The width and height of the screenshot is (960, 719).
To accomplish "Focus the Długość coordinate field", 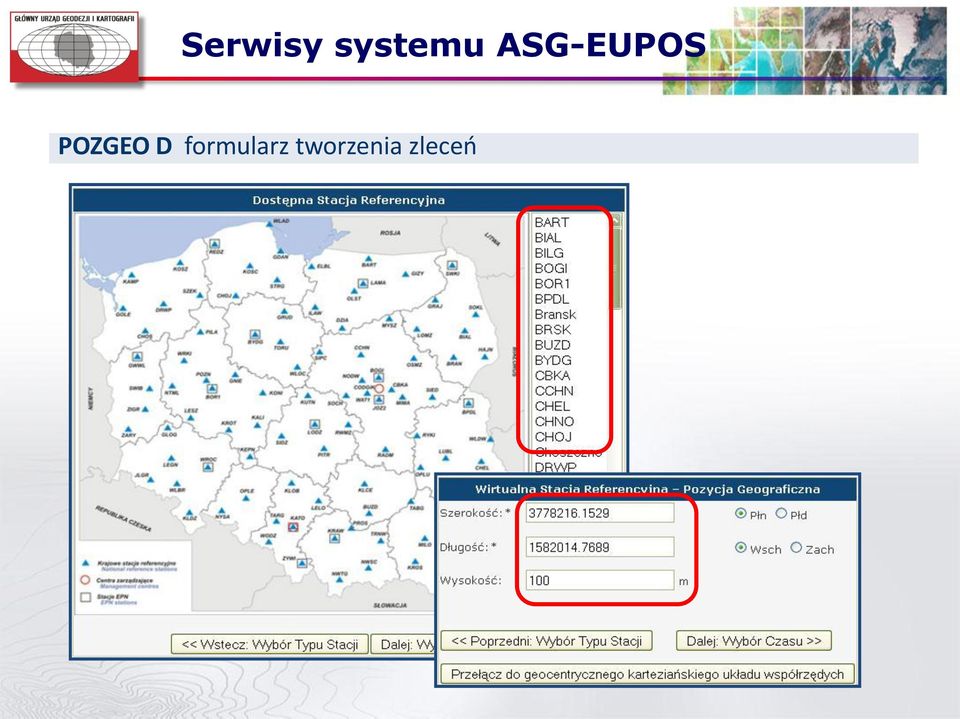I will 599,547.
